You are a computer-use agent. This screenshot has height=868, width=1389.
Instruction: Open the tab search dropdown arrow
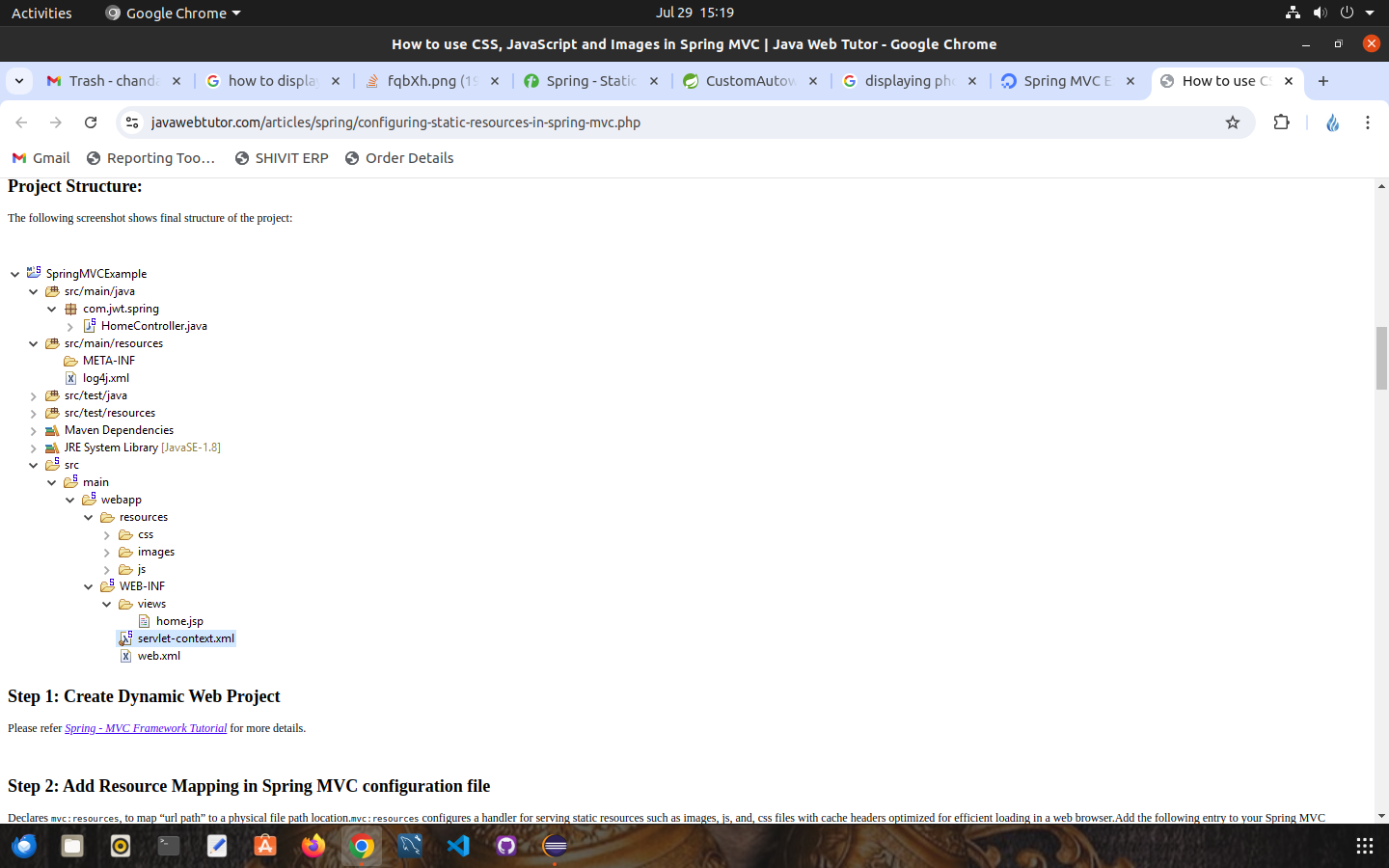[x=19, y=81]
